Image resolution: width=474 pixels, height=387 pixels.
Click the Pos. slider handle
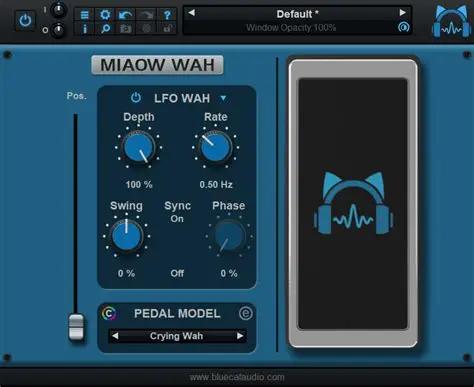(76, 327)
